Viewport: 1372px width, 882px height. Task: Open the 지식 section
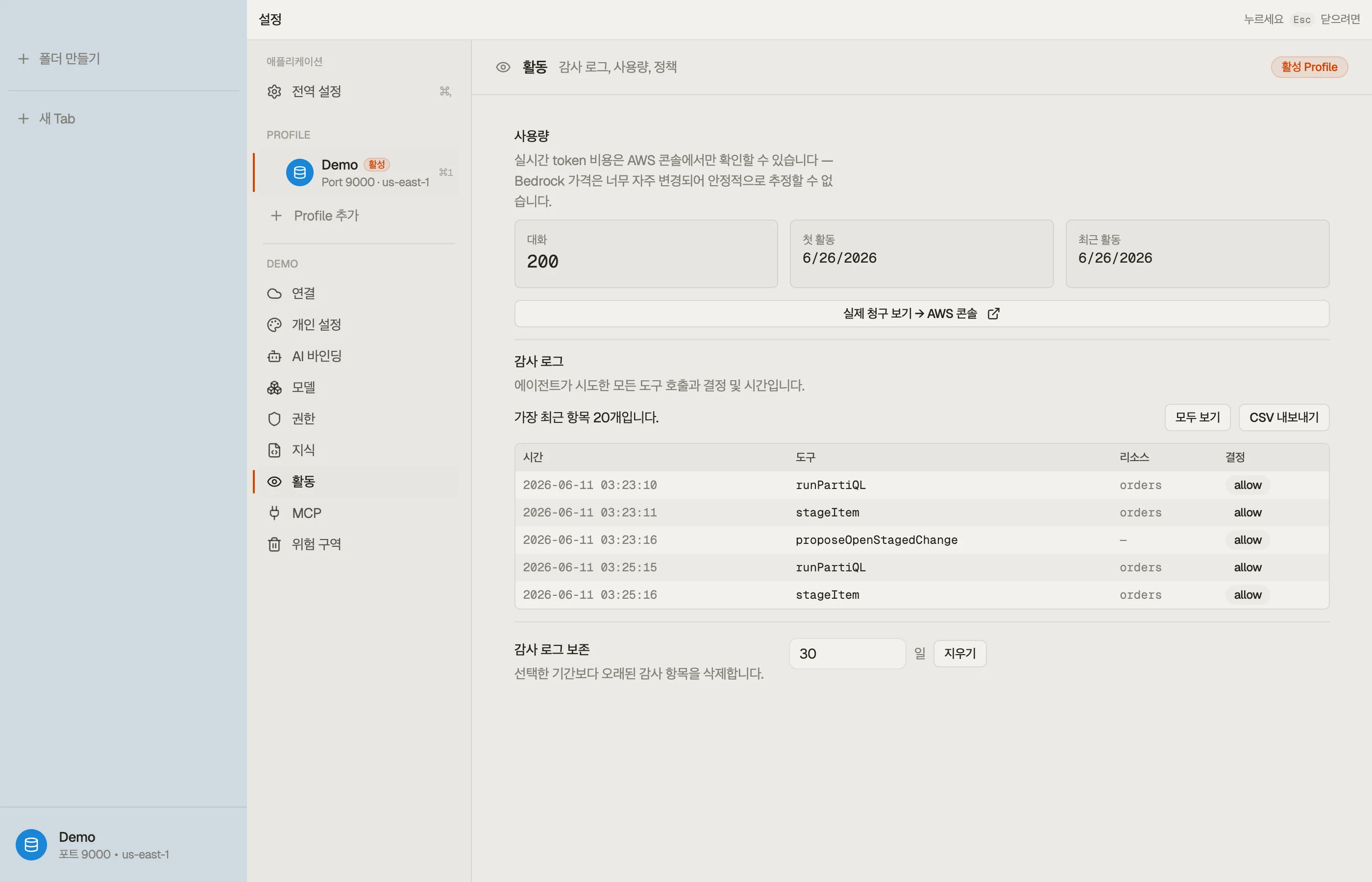click(x=359, y=450)
